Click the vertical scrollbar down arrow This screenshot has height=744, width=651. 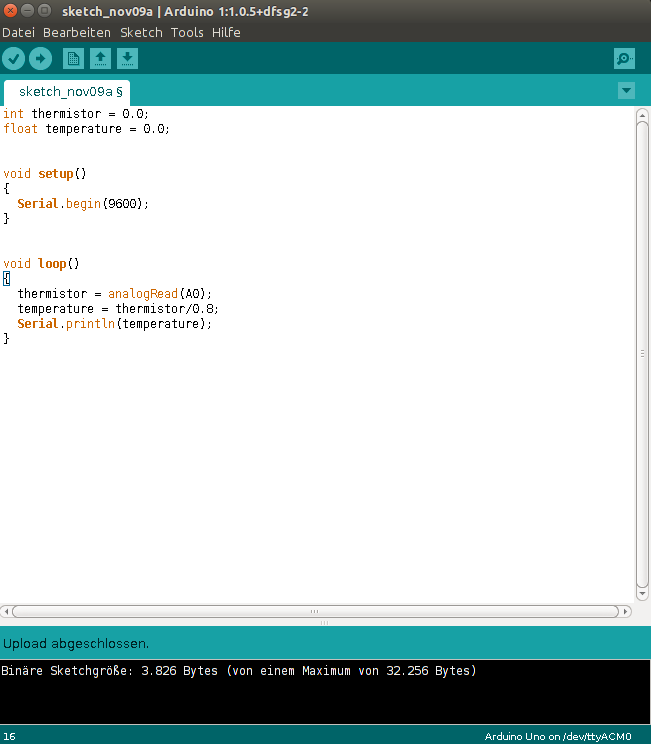click(642, 593)
